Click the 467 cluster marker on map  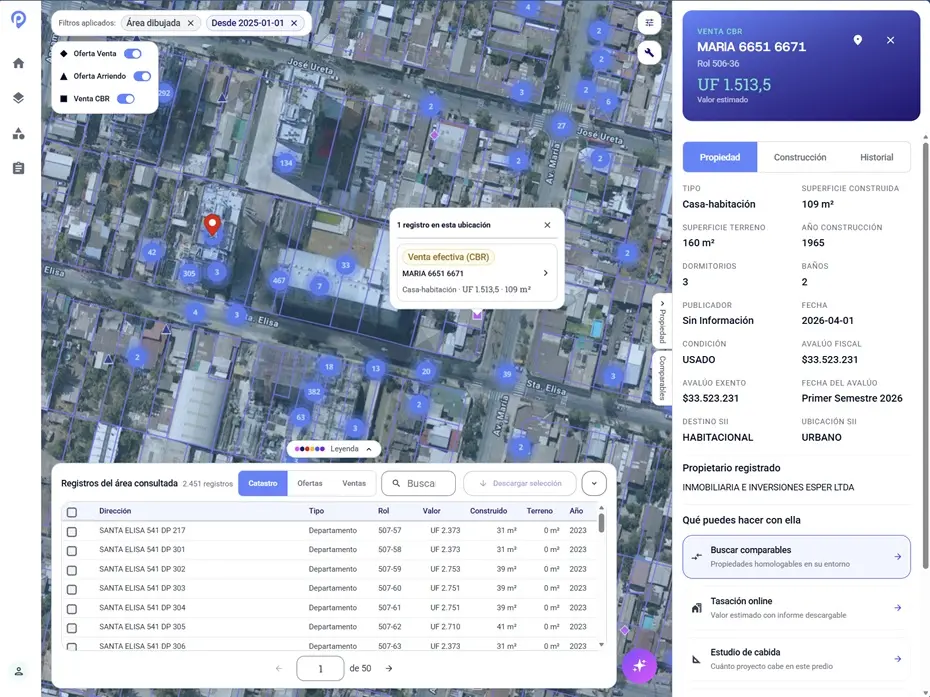[x=279, y=280]
